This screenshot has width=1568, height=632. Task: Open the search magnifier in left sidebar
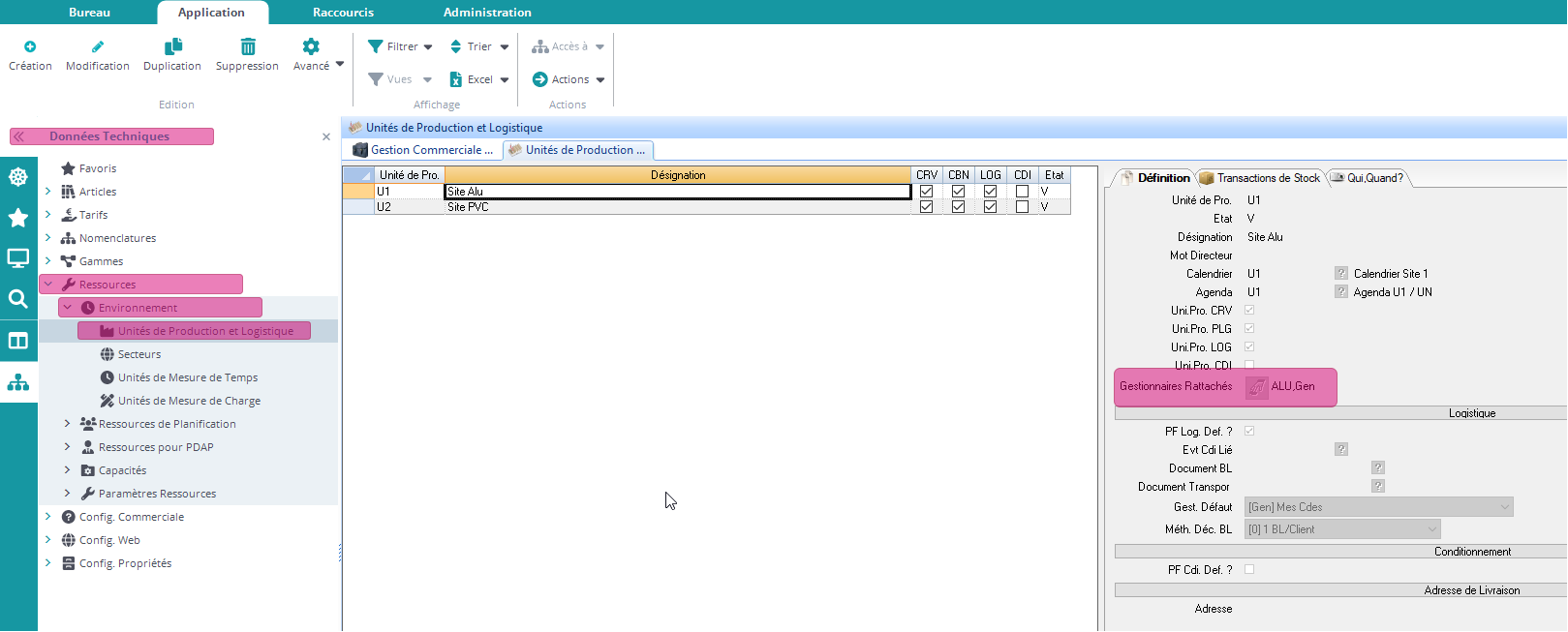pyautogui.click(x=17, y=299)
